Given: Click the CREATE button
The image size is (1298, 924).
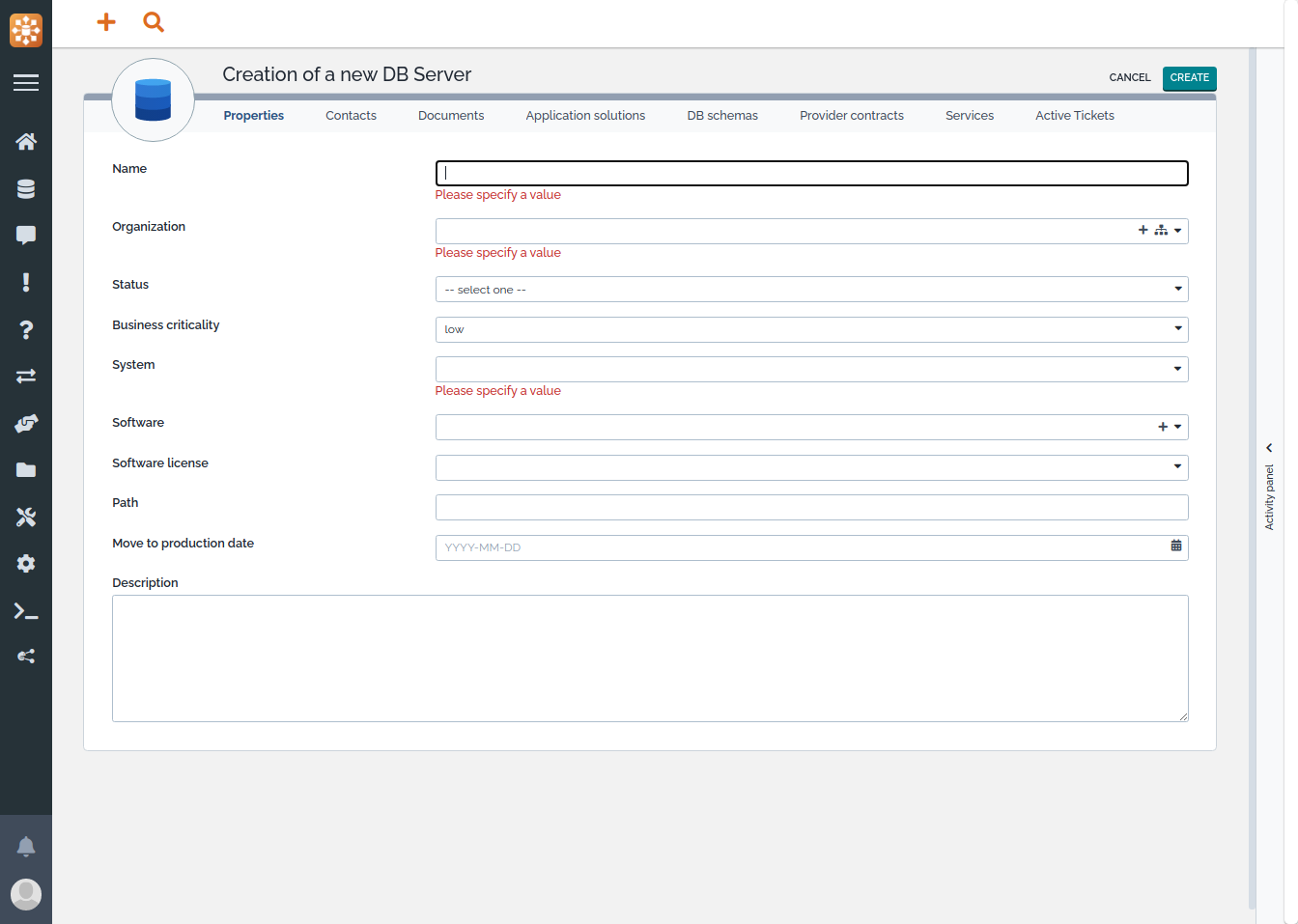Looking at the screenshot, I should click(1189, 78).
